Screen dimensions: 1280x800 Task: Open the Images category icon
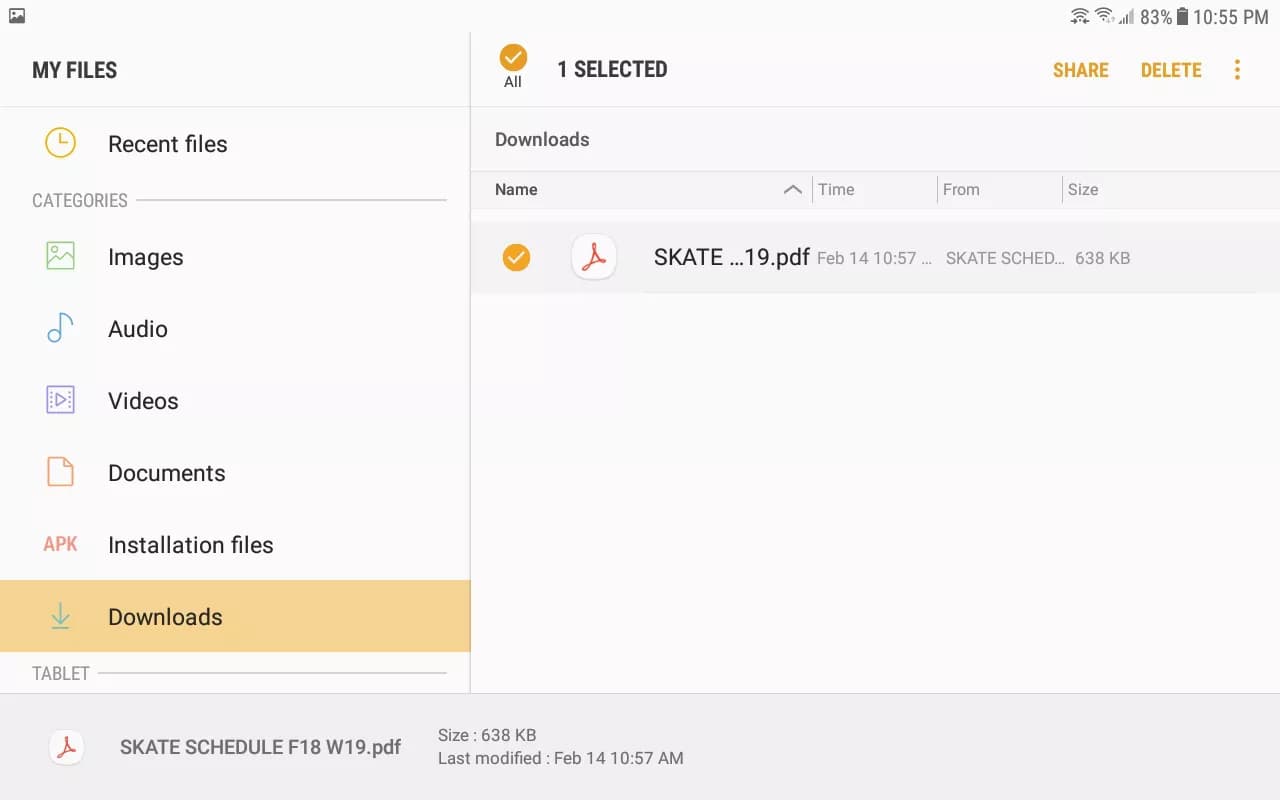[x=60, y=256]
